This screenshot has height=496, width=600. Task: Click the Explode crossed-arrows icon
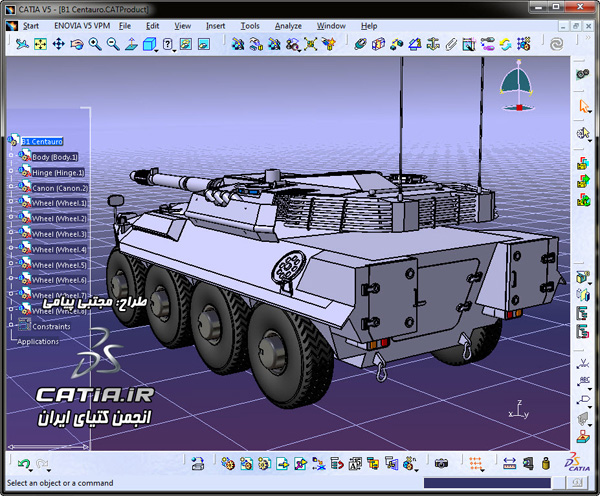(x=311, y=44)
